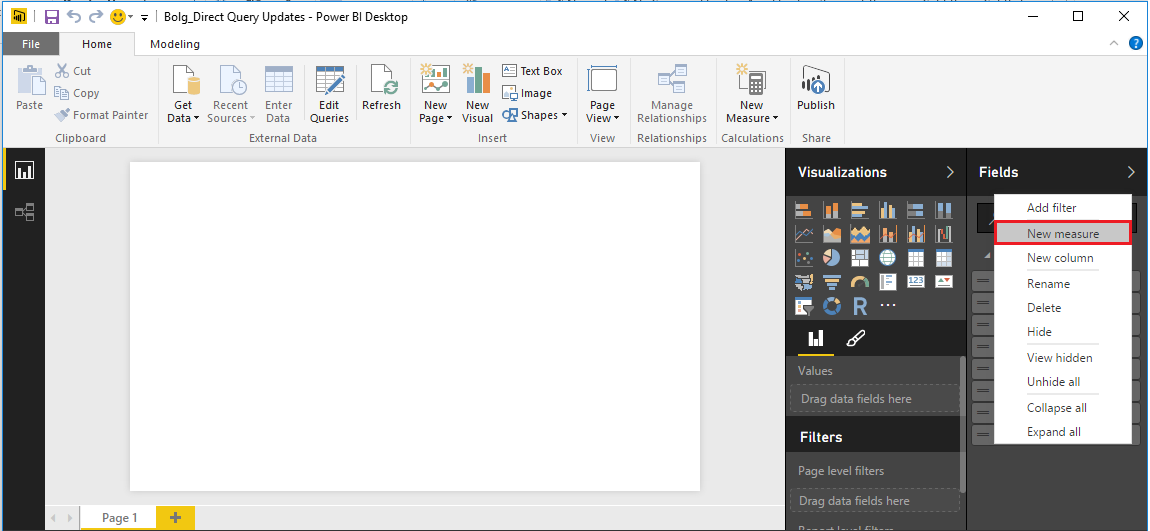Redo the last action
The width and height of the screenshot is (1150, 531).
pyautogui.click(x=95, y=16)
